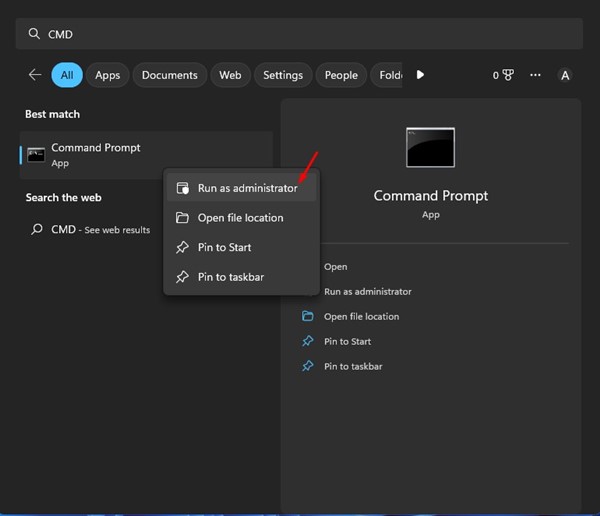Click the blue folder icon in preview pane
Viewport: 600px width, 516px height.
308,316
